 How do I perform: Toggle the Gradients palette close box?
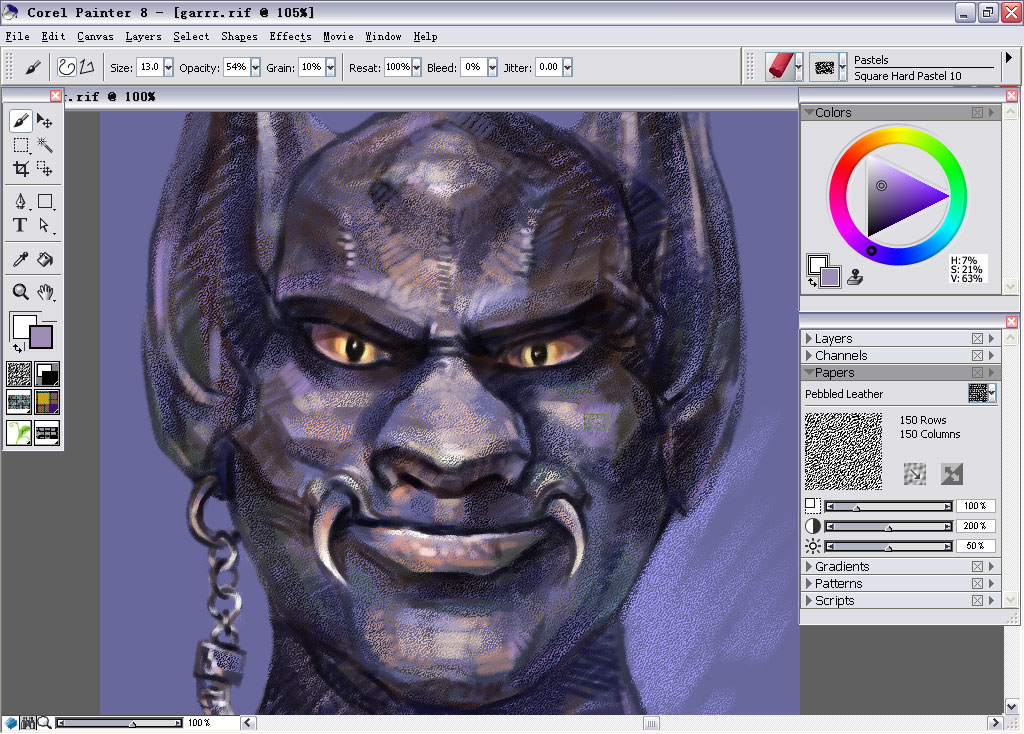(977, 566)
